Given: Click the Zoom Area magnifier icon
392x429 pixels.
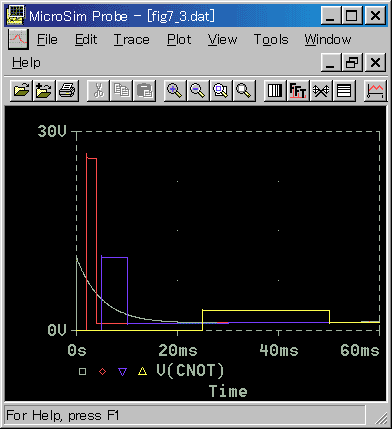Looking at the screenshot, I should [x=221, y=90].
